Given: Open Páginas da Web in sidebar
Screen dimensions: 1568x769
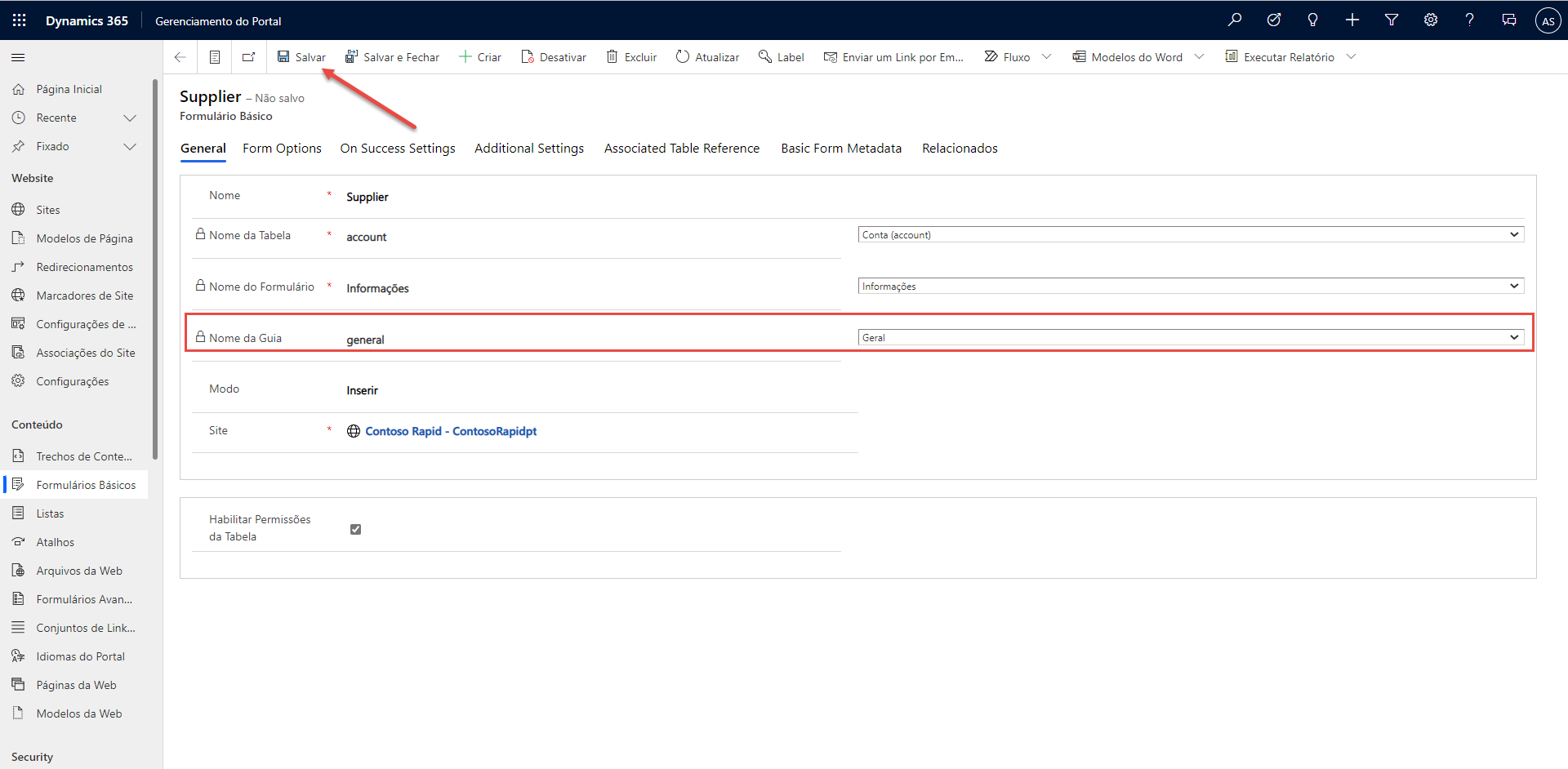Looking at the screenshot, I should 75,686.
